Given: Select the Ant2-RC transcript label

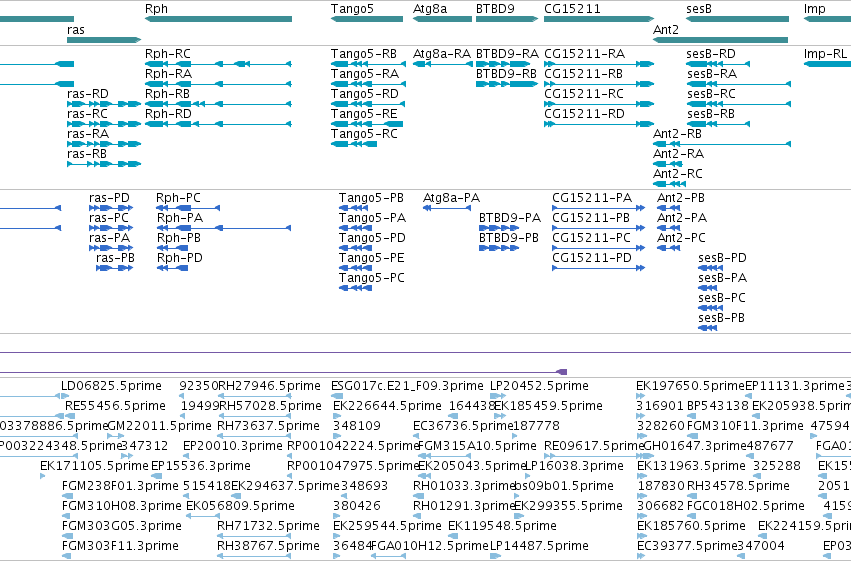Looking at the screenshot, I should [678, 174].
